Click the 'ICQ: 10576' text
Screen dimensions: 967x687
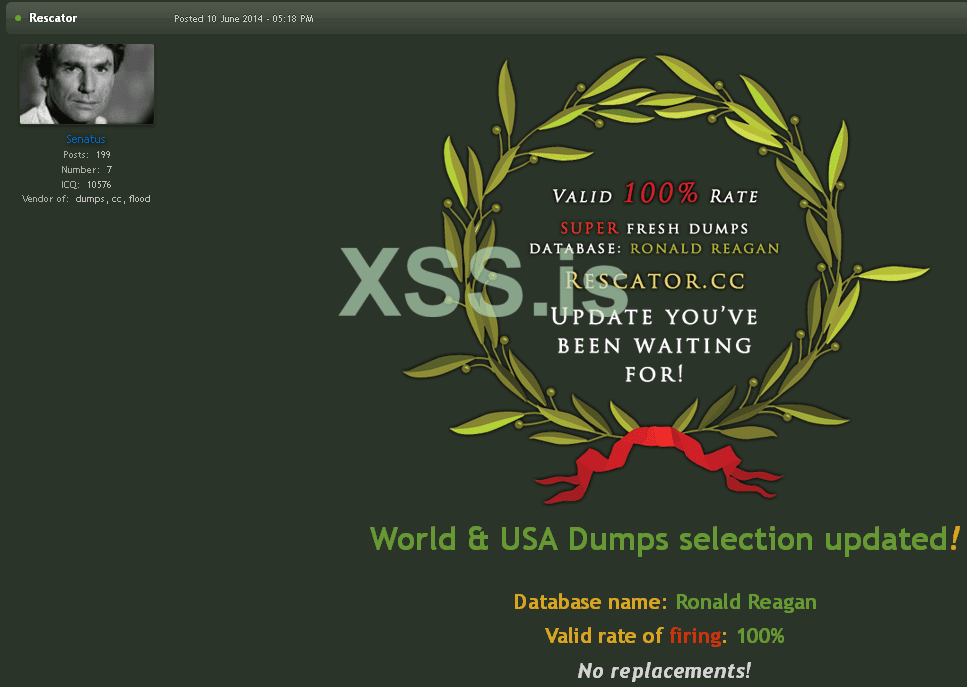pyautogui.click(x=86, y=184)
